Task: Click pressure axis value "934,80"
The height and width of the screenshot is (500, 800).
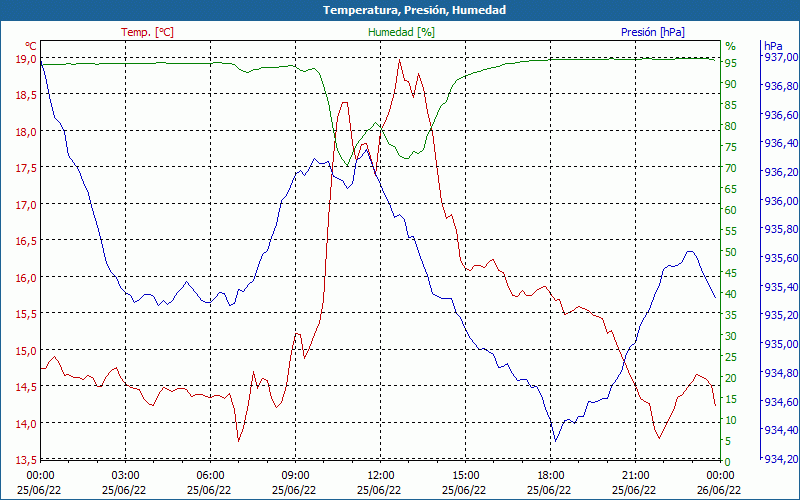Action: [x=781, y=373]
